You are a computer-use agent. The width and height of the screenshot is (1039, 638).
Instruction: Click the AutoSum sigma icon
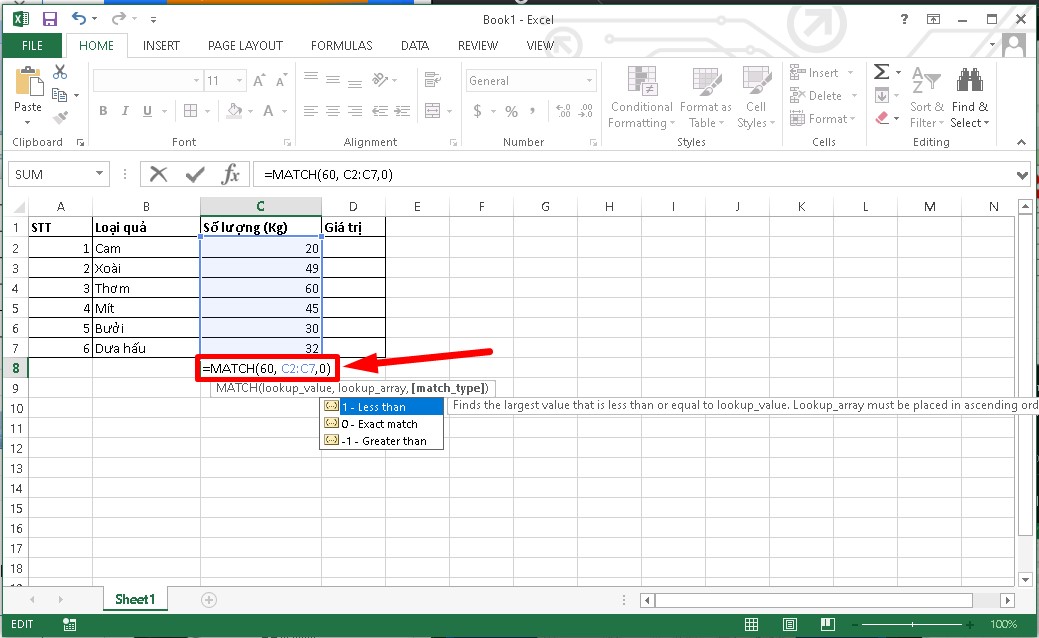881,72
